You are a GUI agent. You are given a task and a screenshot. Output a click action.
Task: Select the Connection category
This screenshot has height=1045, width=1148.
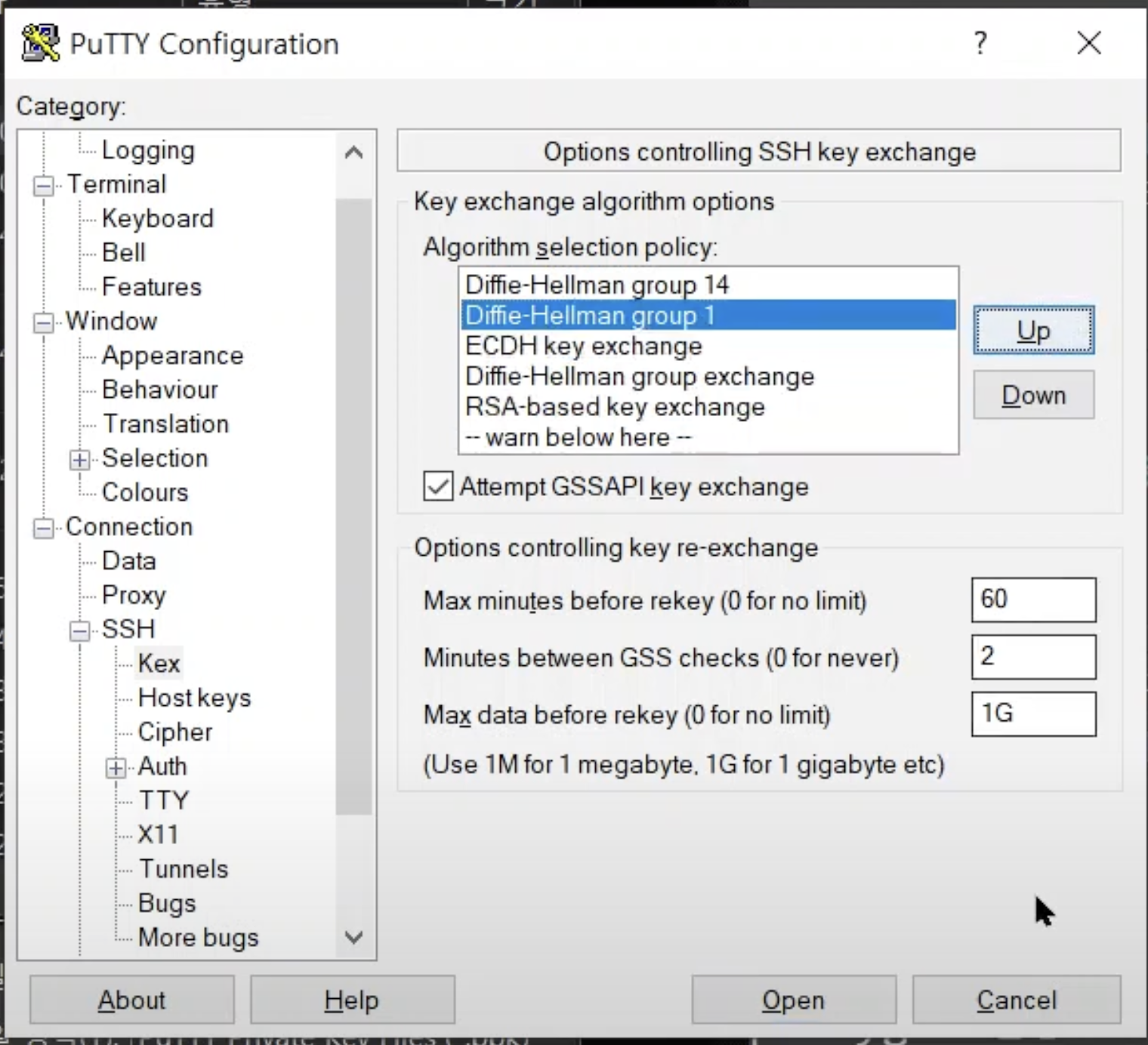click(x=129, y=526)
